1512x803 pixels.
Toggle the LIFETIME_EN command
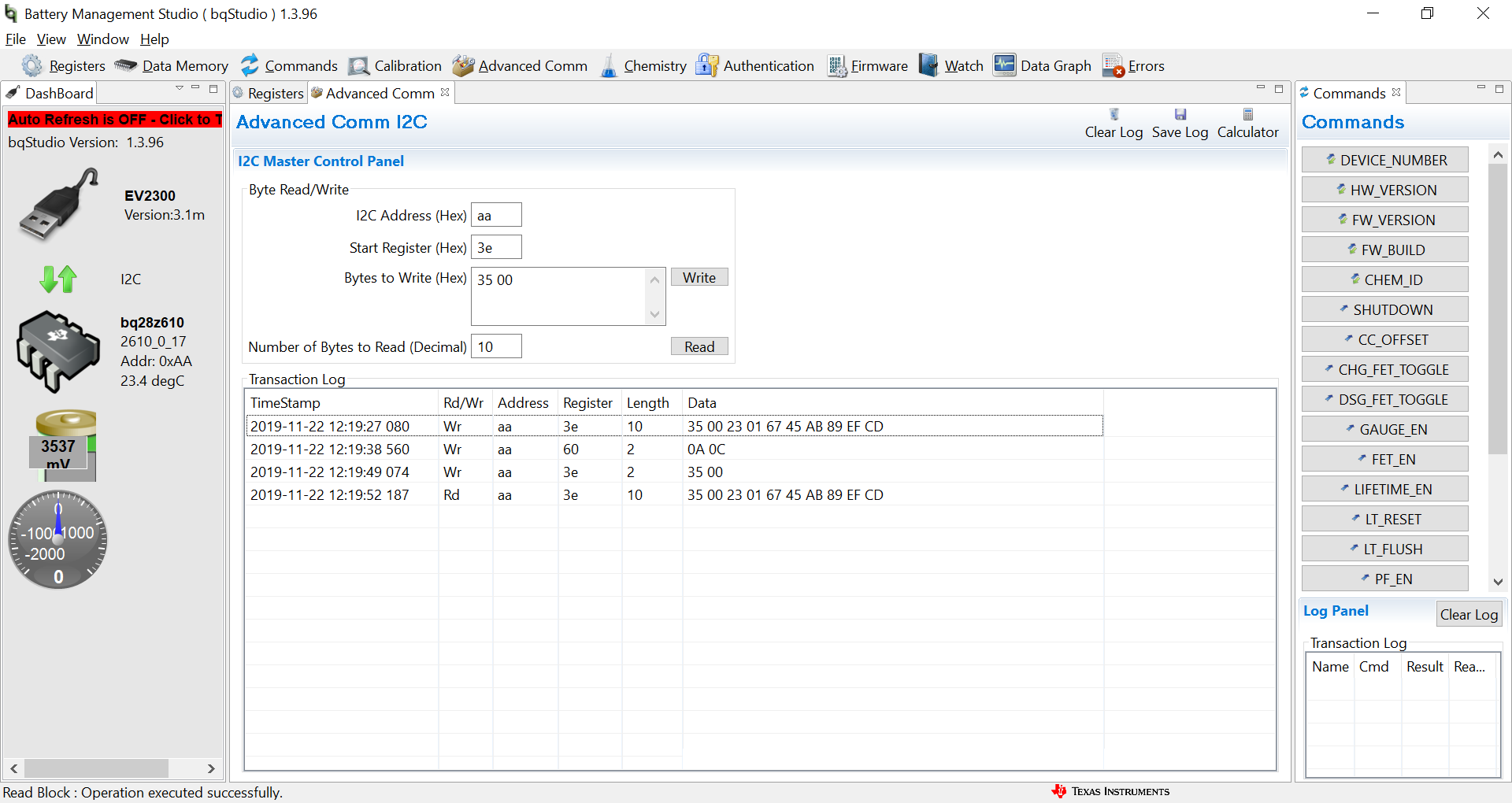click(1385, 489)
